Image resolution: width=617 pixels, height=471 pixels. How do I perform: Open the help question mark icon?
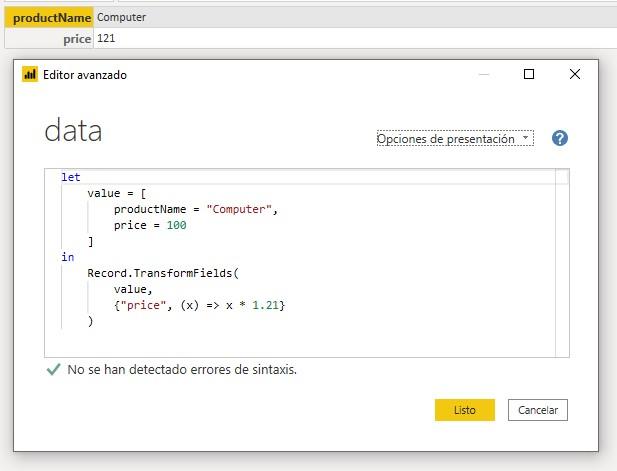[x=560, y=138]
